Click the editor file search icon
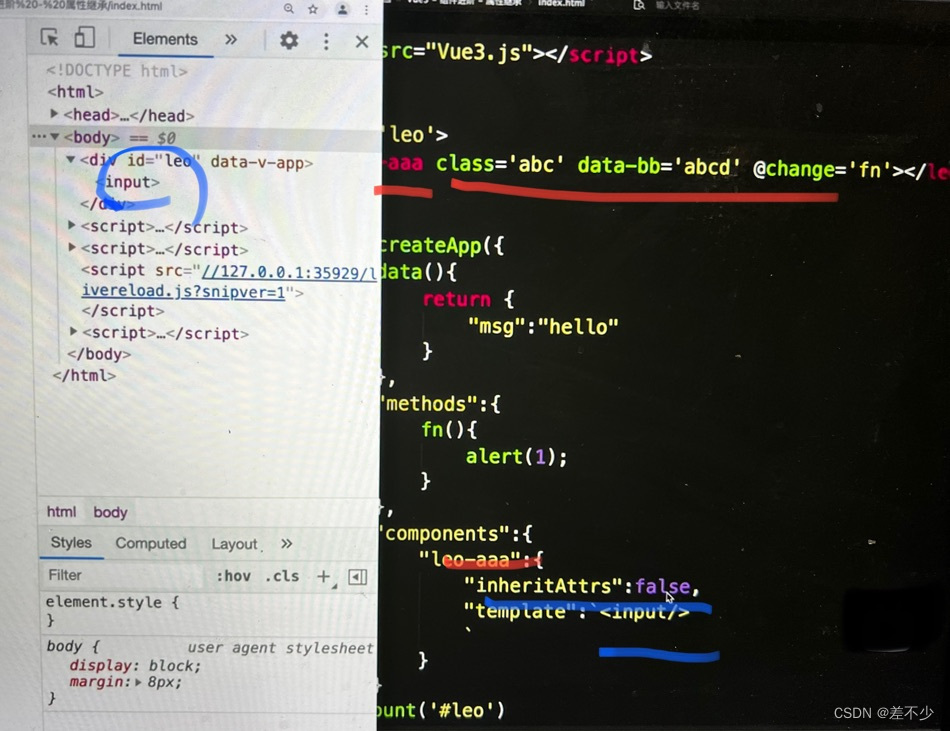Image resolution: width=950 pixels, height=731 pixels. (639, 5)
